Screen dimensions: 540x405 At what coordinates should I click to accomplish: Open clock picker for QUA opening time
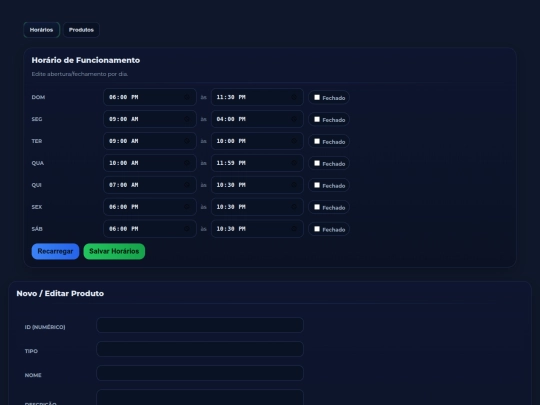pyautogui.click(x=187, y=163)
